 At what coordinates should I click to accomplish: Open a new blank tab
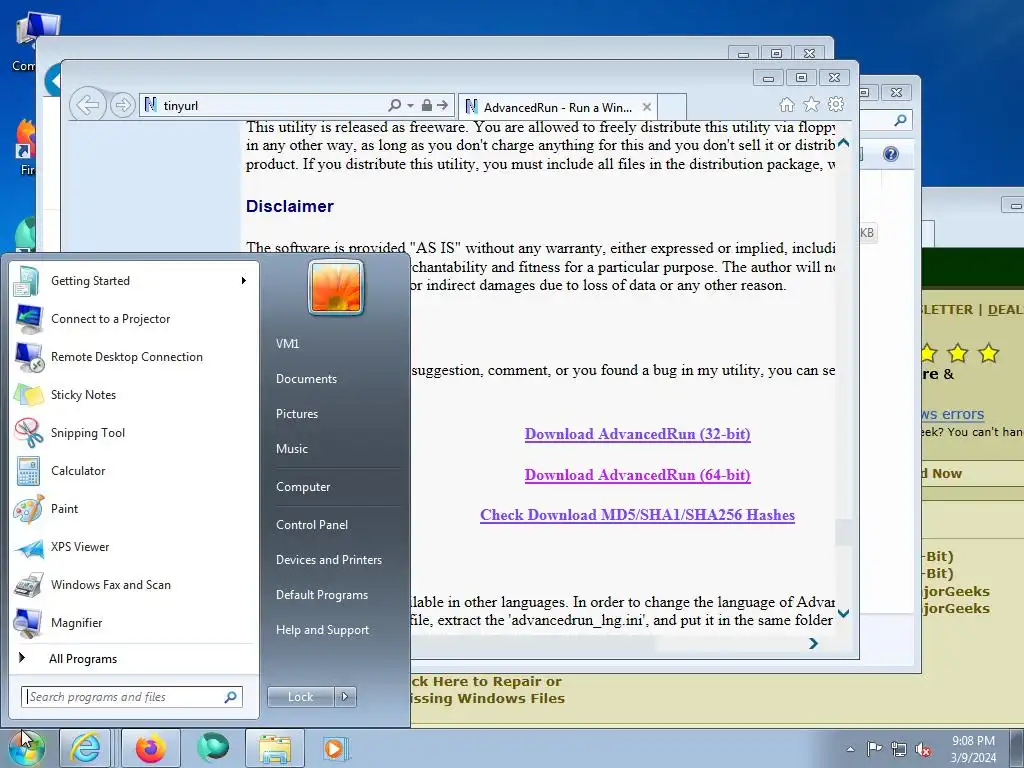point(672,107)
